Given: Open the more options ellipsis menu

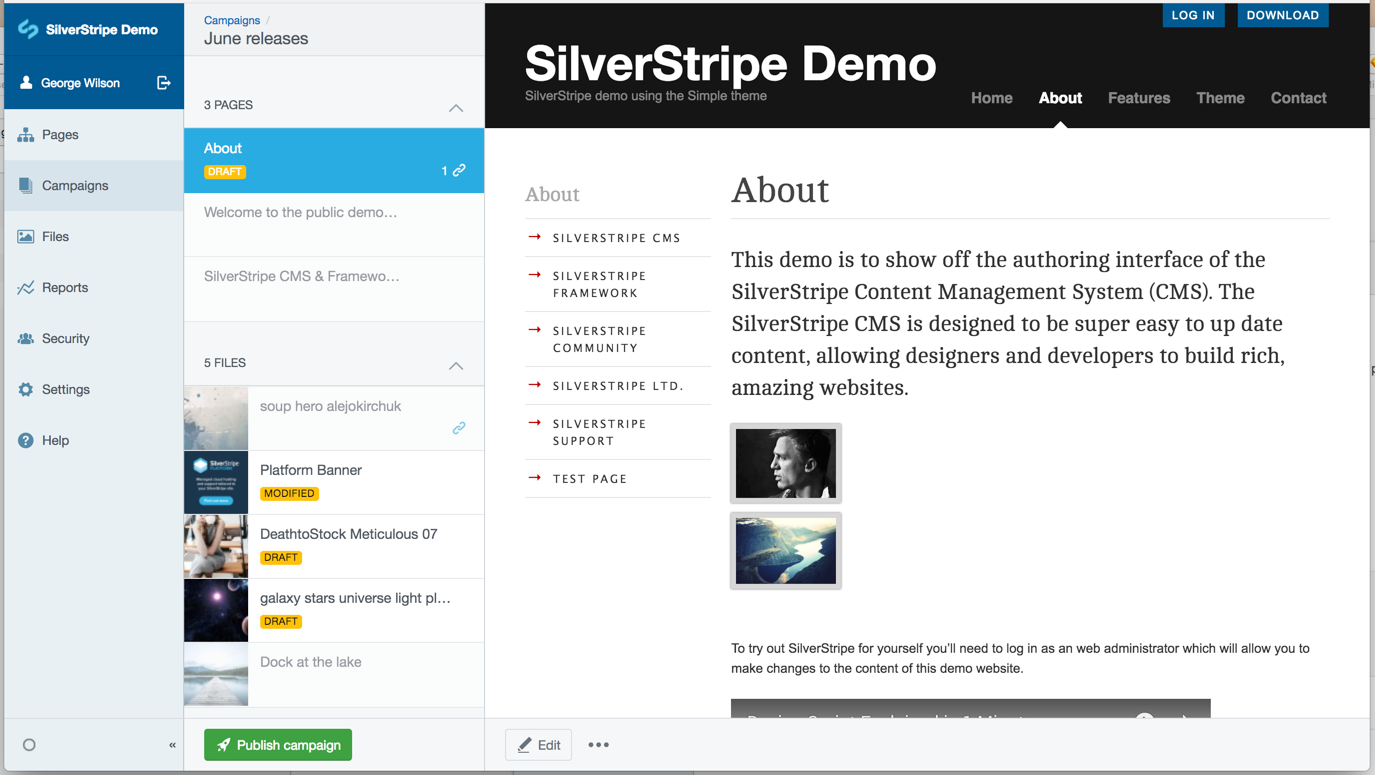Looking at the screenshot, I should [598, 745].
